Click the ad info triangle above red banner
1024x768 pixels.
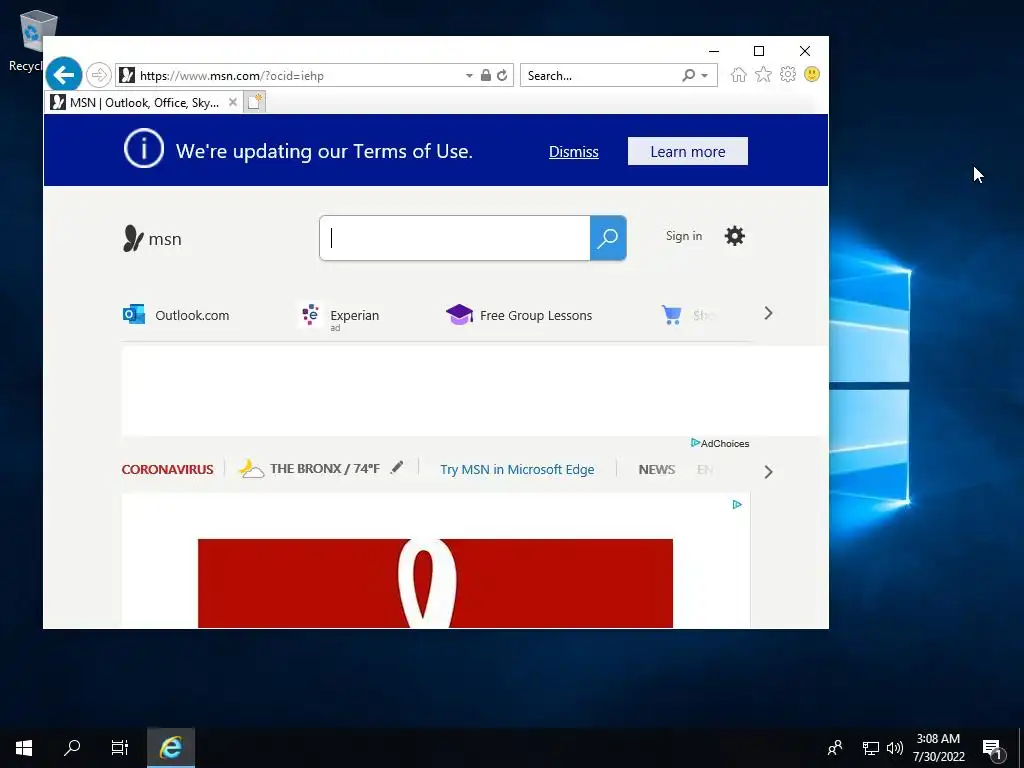pyautogui.click(x=737, y=504)
